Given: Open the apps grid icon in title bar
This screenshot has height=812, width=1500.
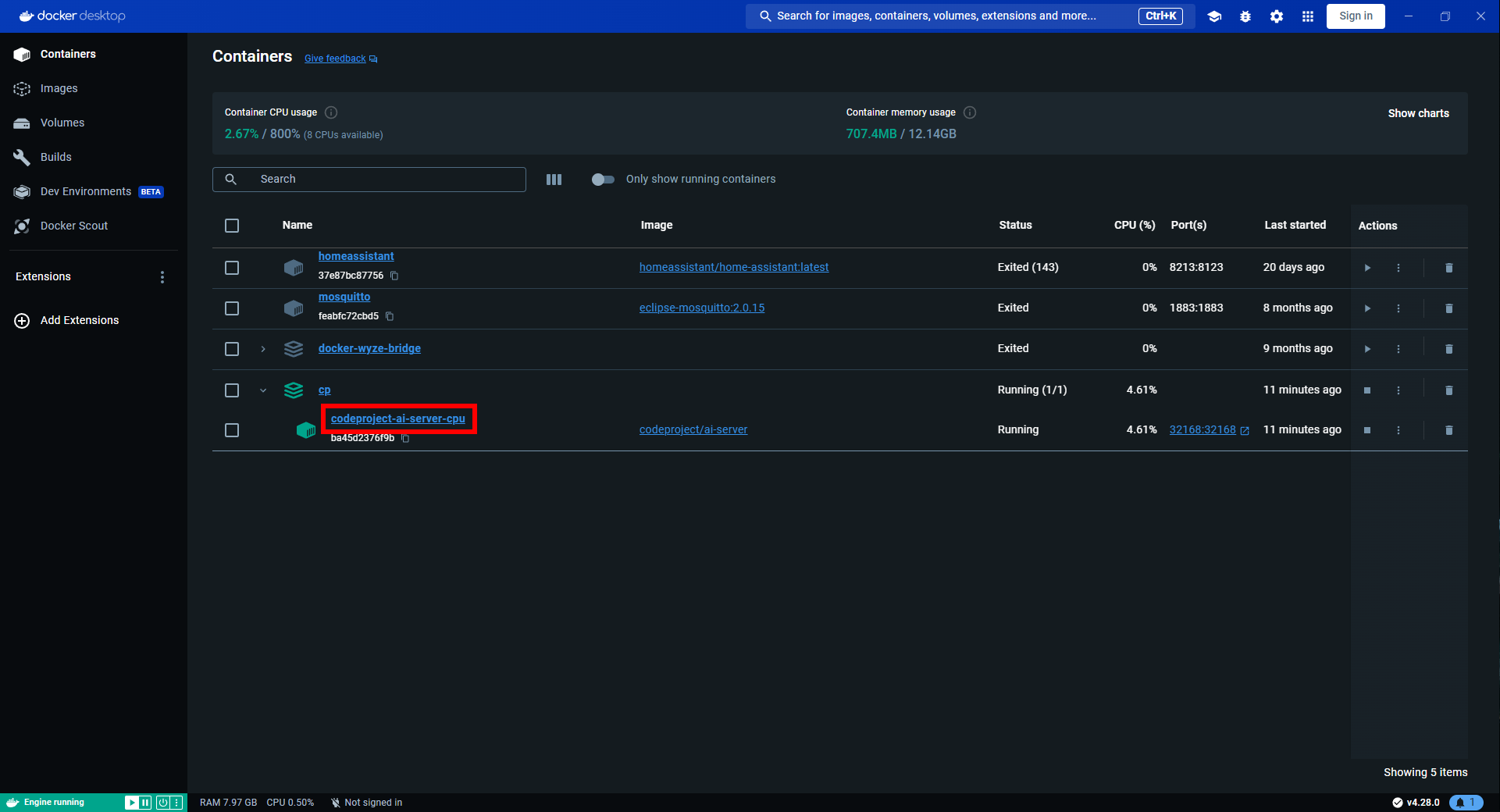Looking at the screenshot, I should [1308, 16].
